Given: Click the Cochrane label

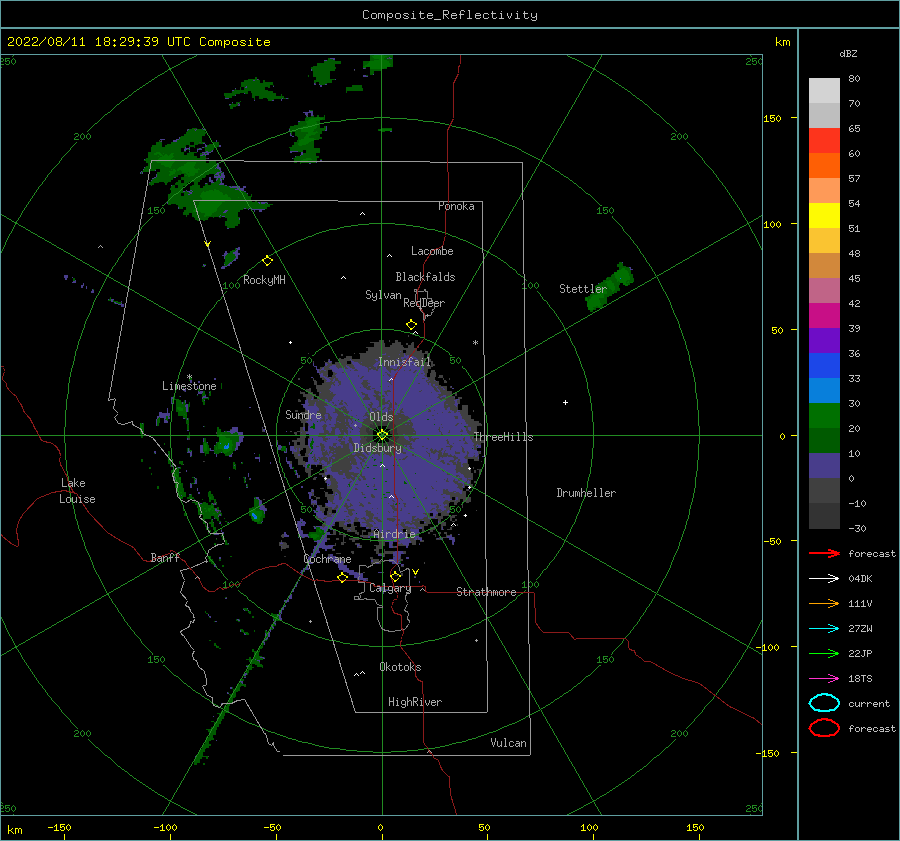Looking at the screenshot, I should click(327, 559).
